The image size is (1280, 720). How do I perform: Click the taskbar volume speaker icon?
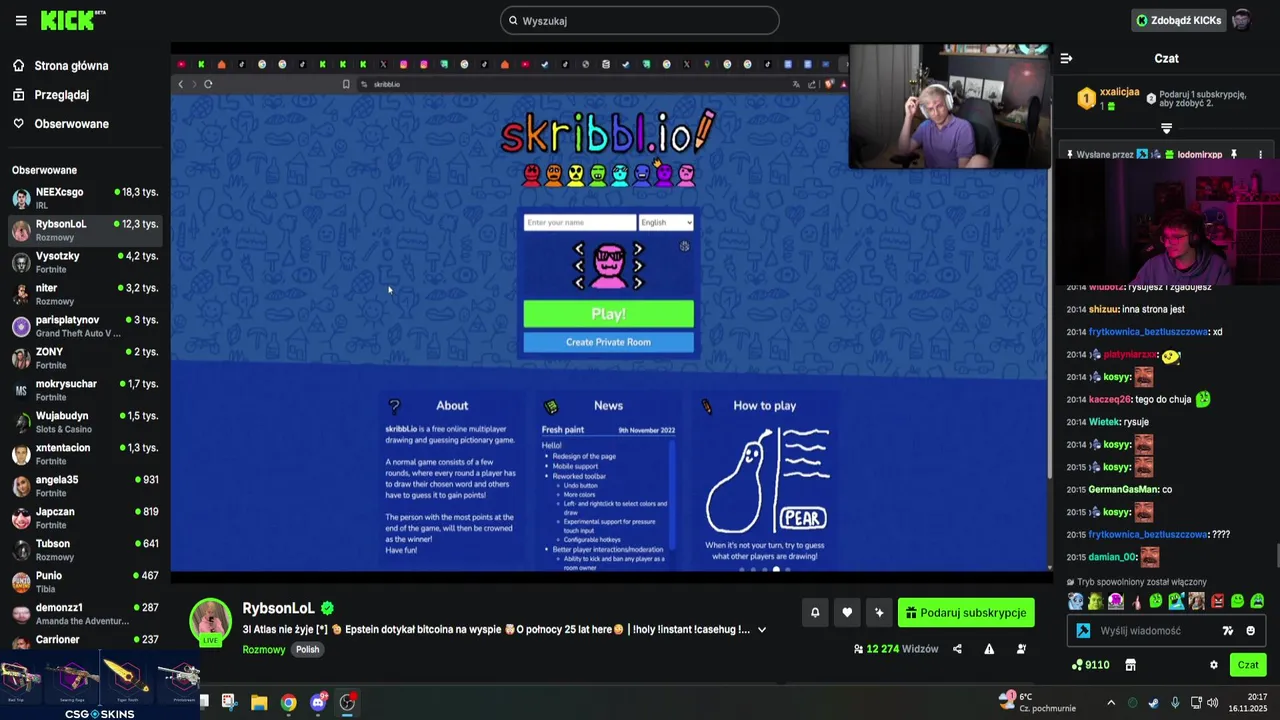tap(1213, 702)
